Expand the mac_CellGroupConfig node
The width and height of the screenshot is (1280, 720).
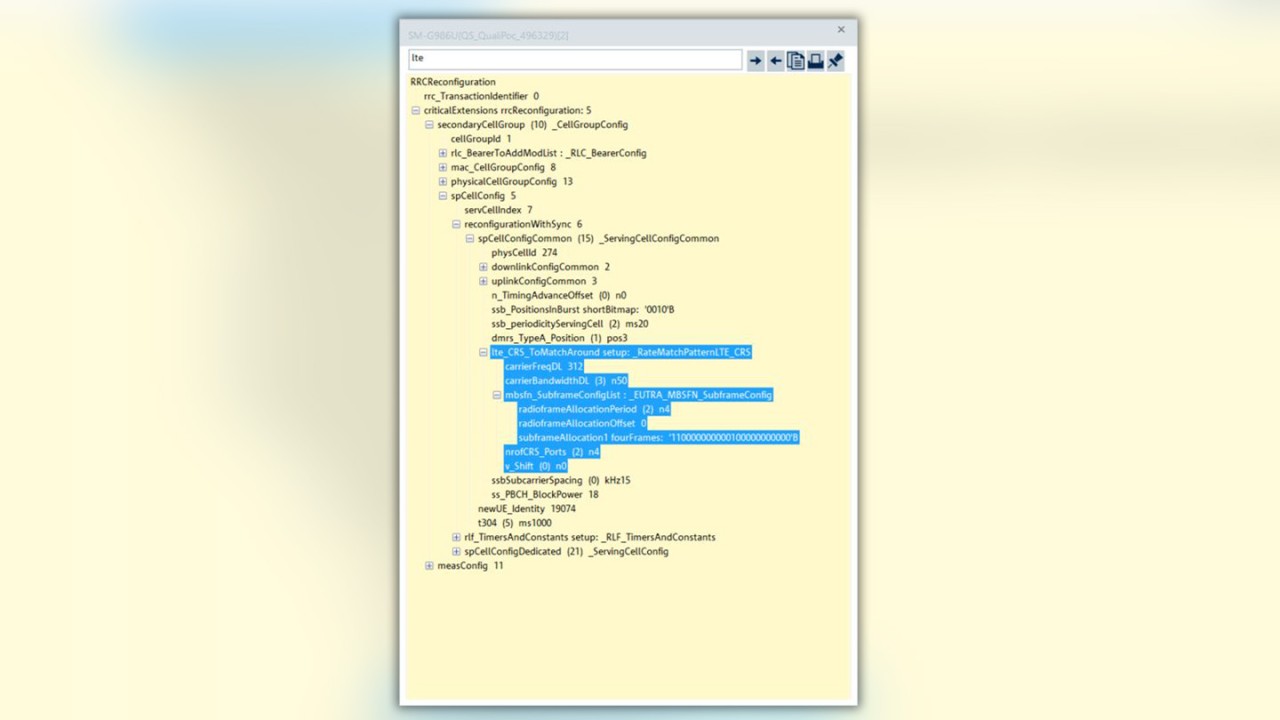click(443, 168)
